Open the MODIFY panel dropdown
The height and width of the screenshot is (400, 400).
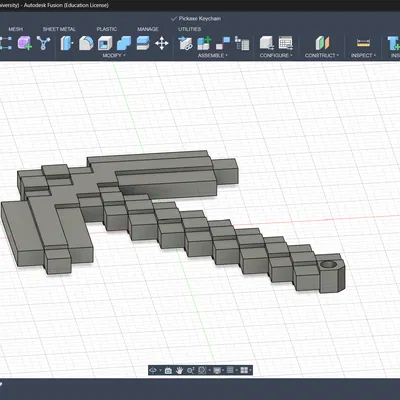[114, 55]
